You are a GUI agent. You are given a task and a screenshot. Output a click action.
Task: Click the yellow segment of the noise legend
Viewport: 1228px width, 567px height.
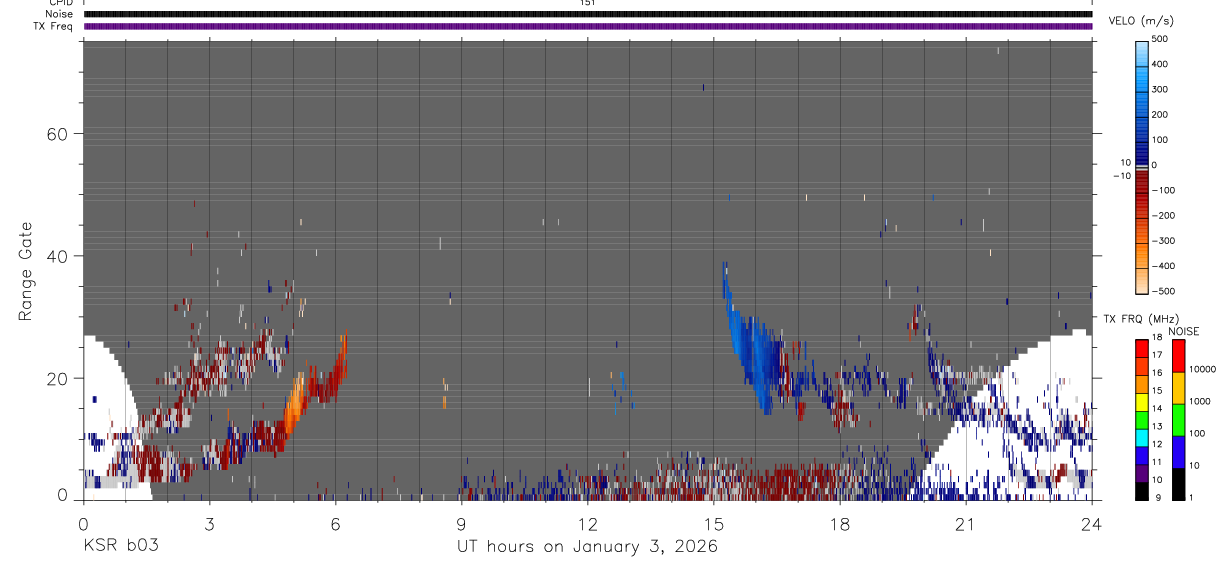pos(1179,387)
